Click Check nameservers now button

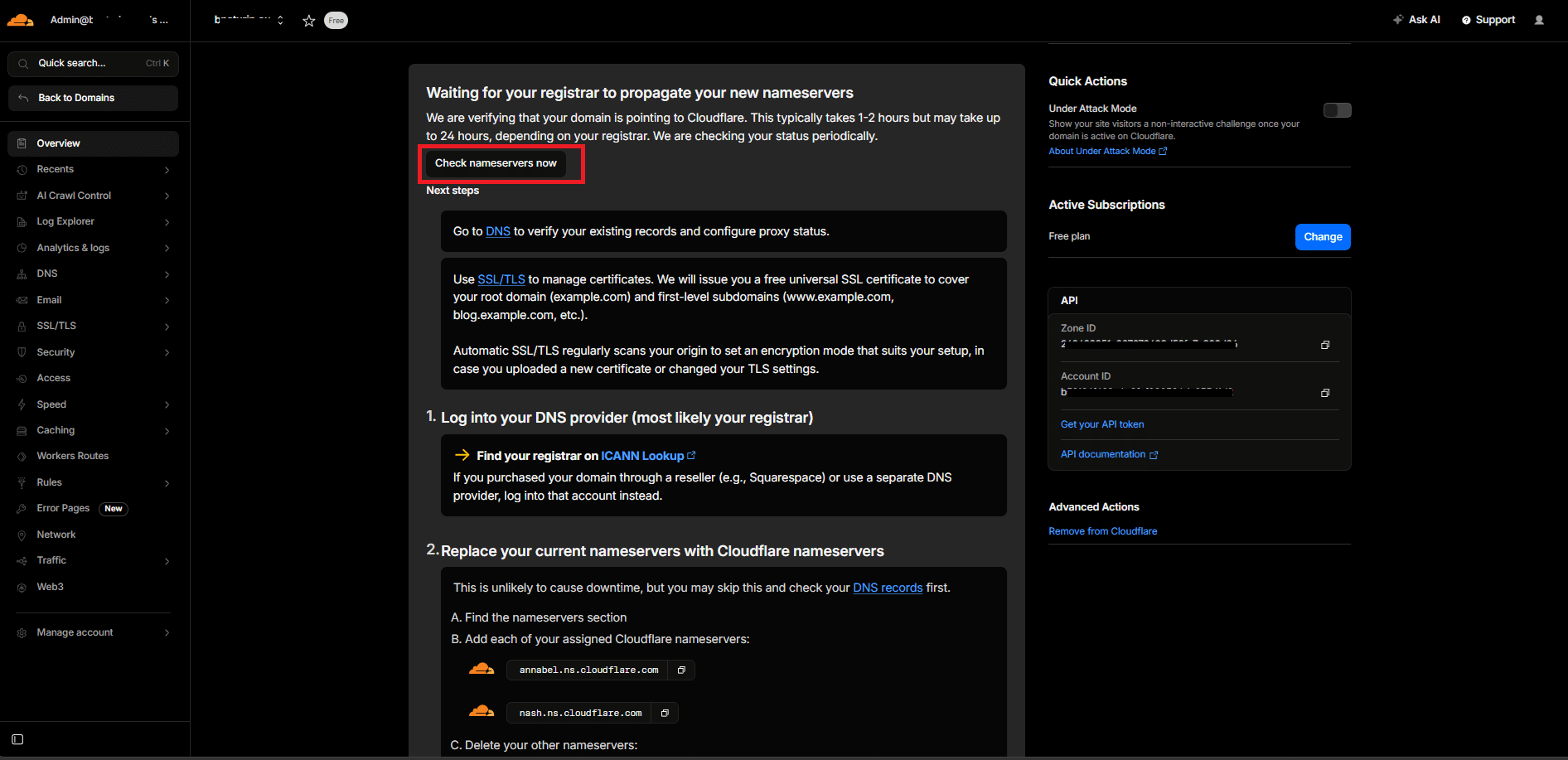(496, 163)
